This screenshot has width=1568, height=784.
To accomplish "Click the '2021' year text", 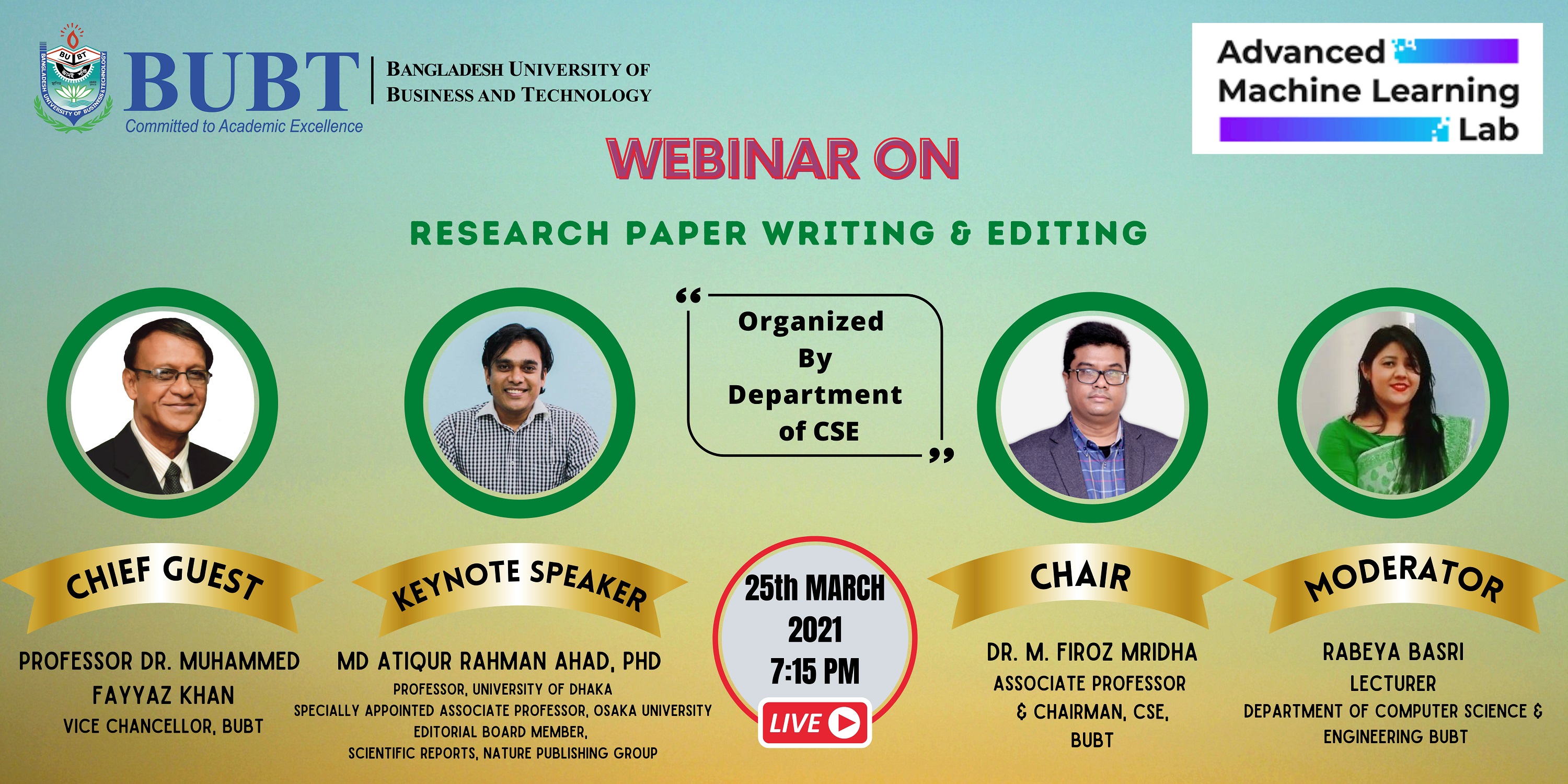I will tap(815, 629).
